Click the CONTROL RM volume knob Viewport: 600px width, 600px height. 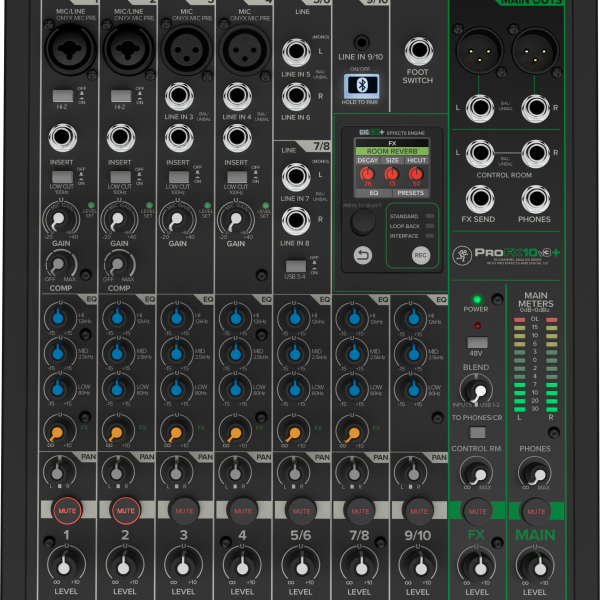476,473
